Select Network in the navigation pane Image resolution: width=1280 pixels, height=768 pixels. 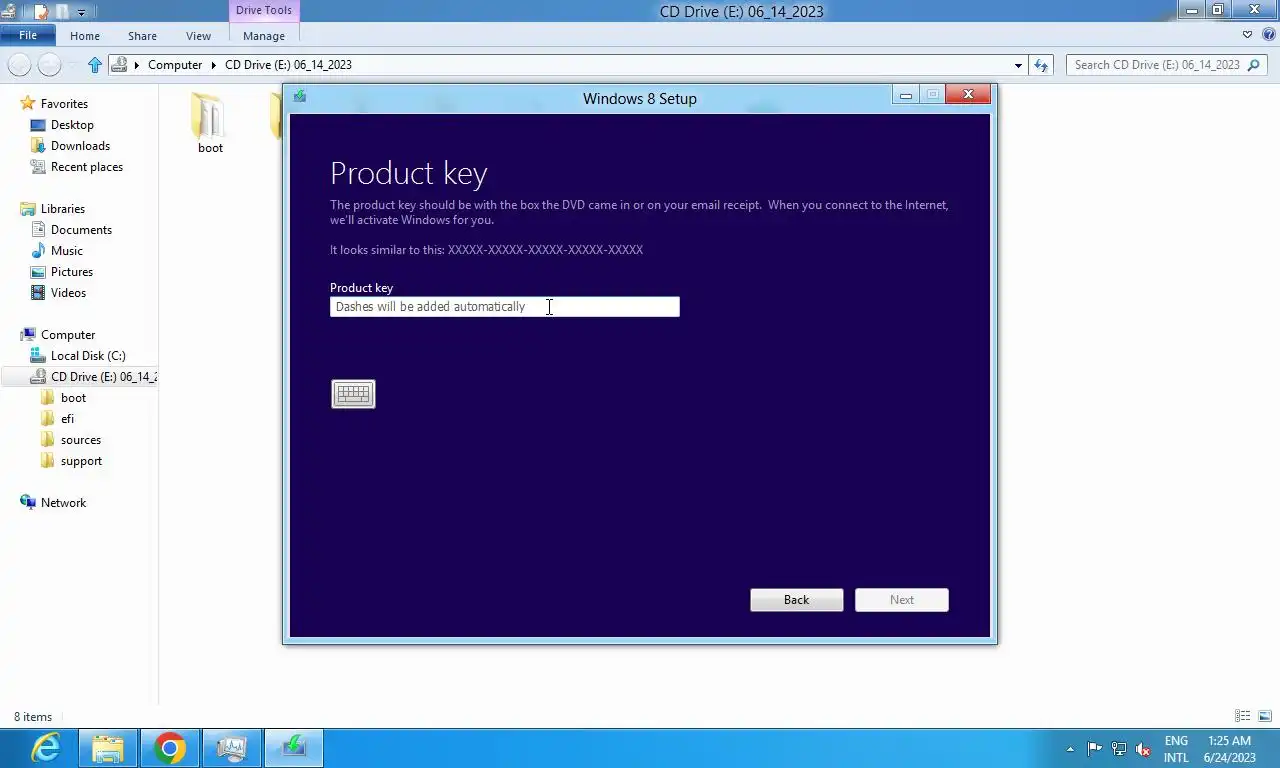(x=63, y=503)
